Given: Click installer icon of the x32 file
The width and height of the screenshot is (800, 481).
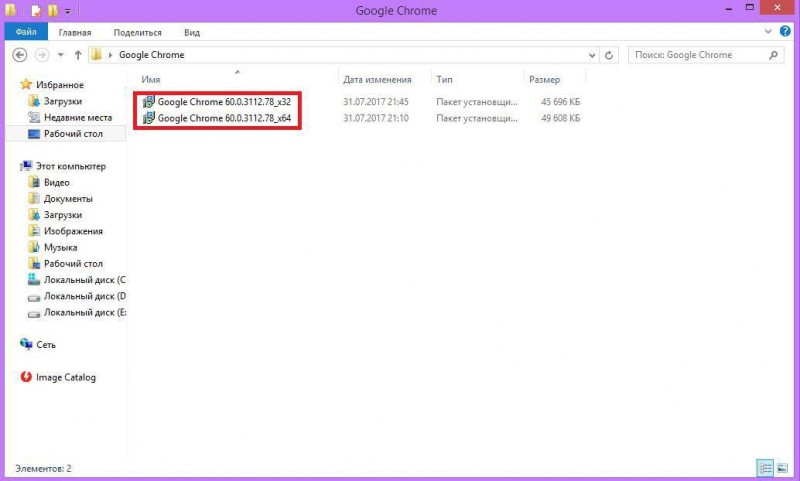Looking at the screenshot, I should tap(148, 102).
